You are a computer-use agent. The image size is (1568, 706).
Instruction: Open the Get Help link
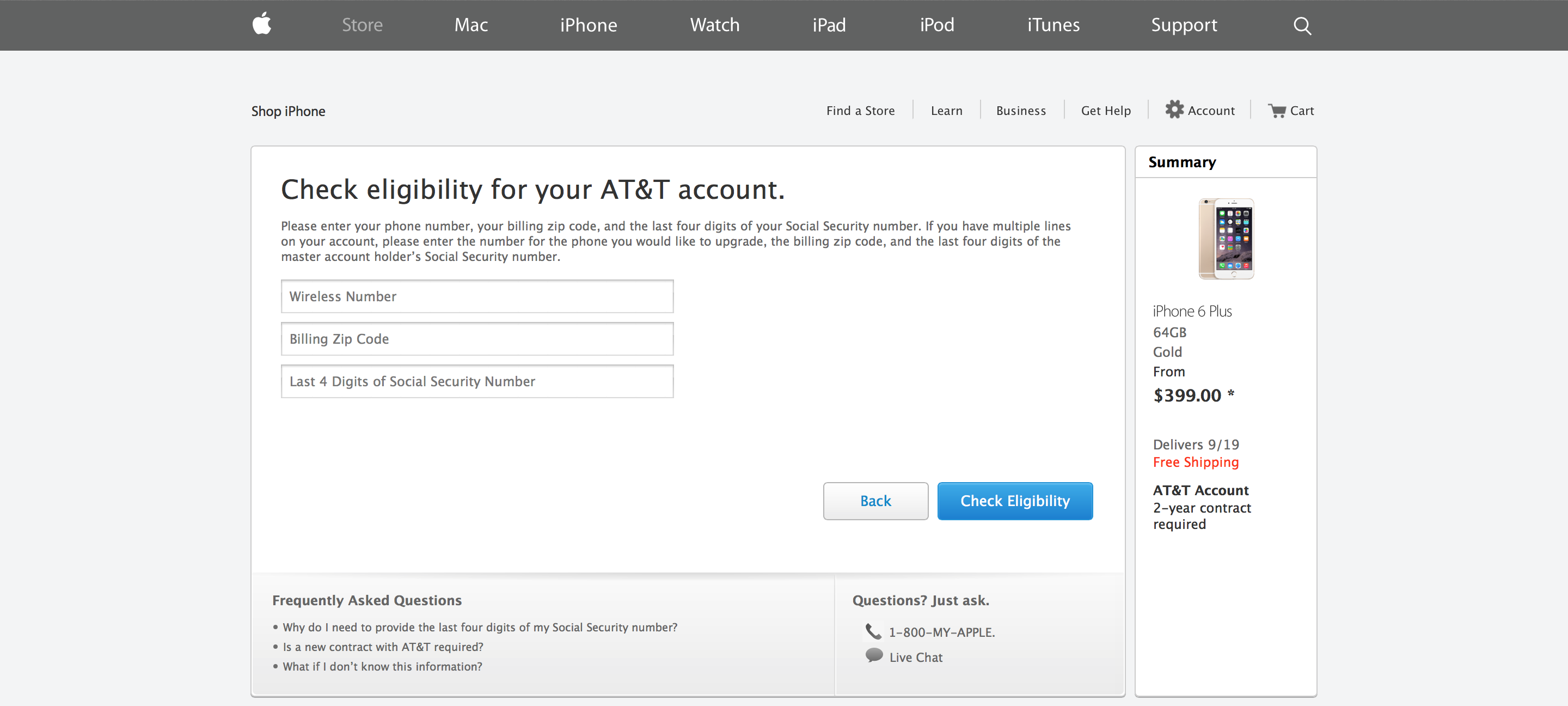point(1105,111)
